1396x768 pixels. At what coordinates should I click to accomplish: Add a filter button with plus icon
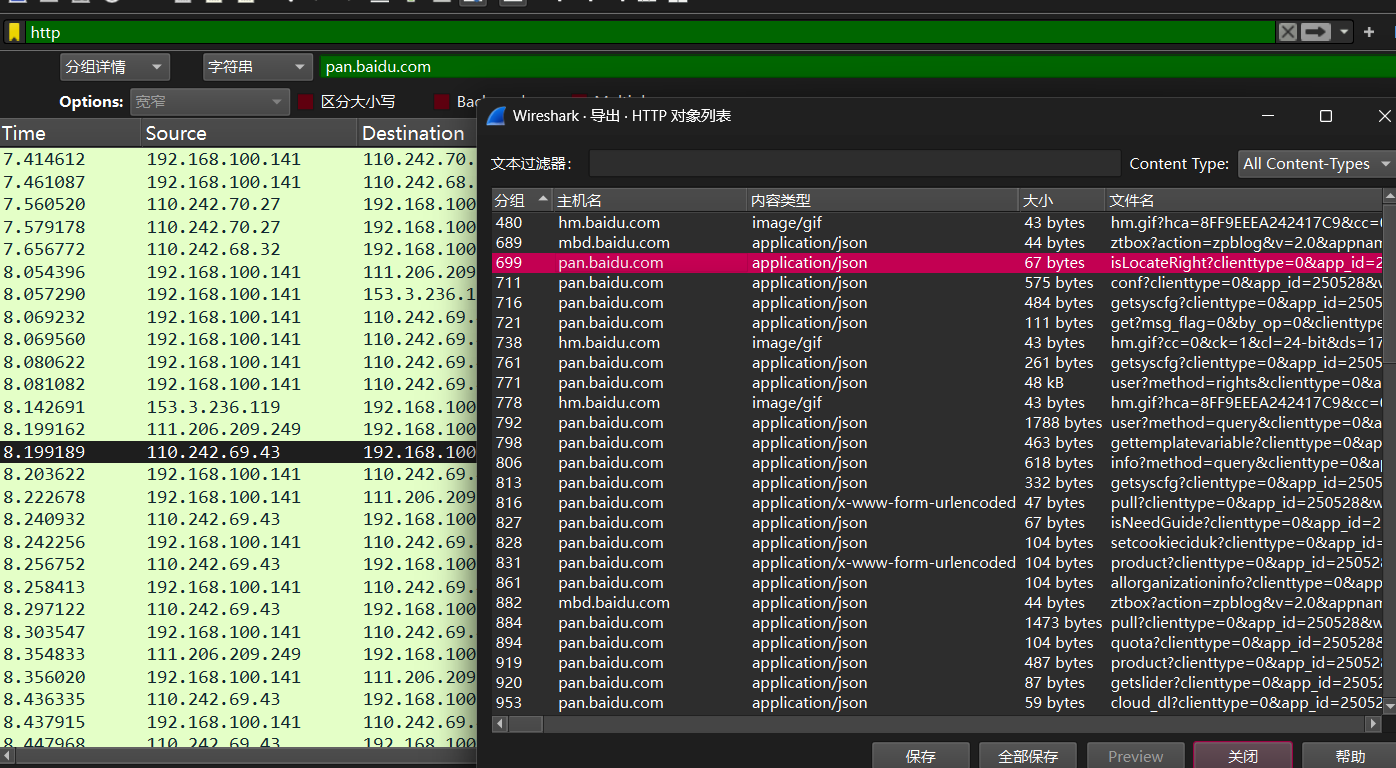pos(1369,32)
